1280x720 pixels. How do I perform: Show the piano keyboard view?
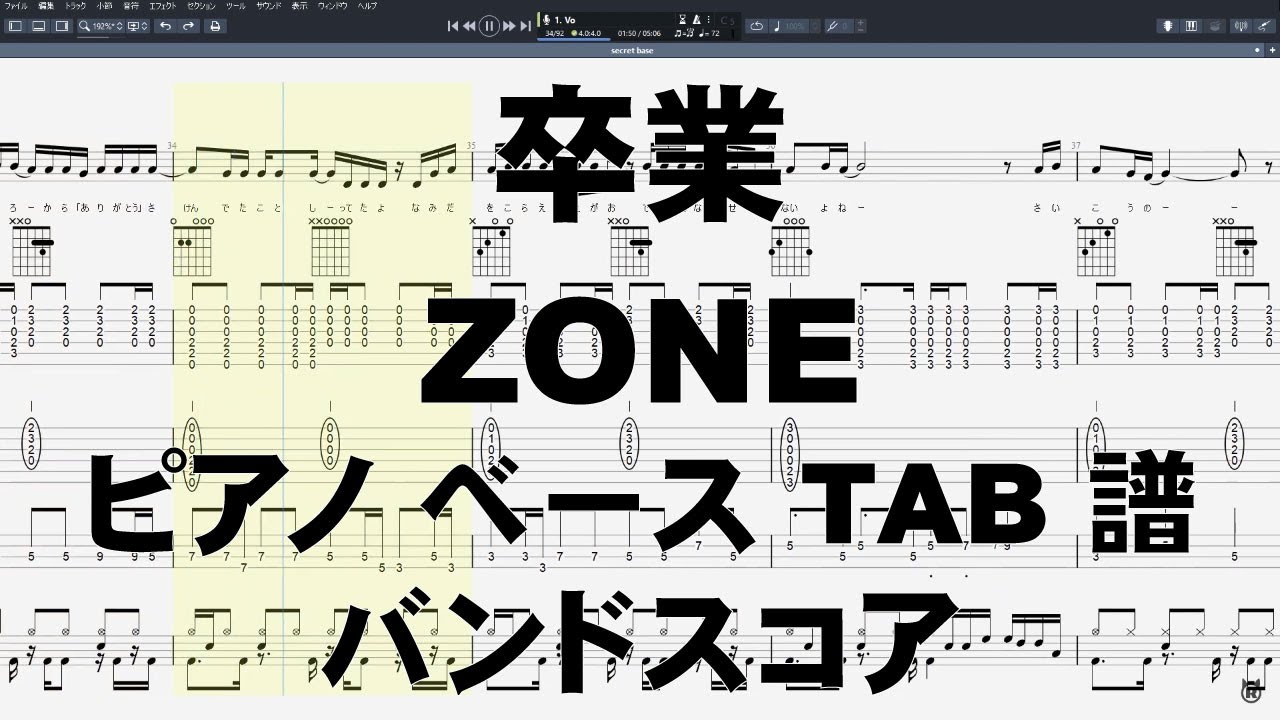1191,26
